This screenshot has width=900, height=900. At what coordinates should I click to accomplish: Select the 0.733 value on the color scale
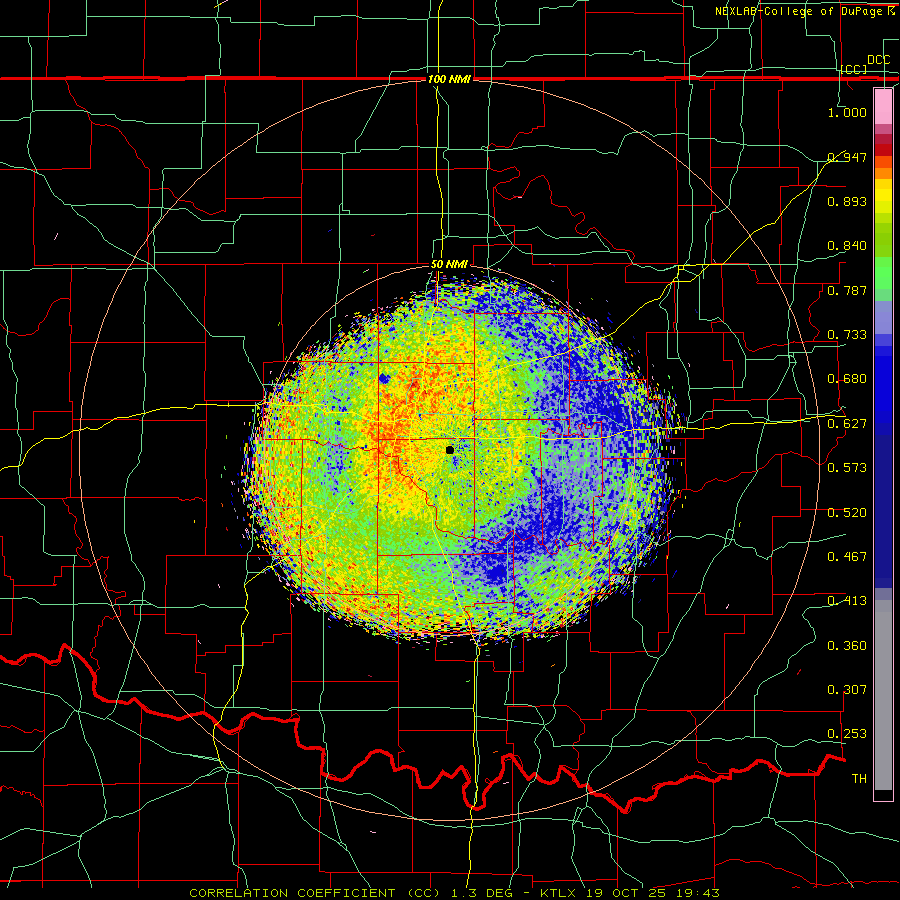pyautogui.click(x=847, y=335)
